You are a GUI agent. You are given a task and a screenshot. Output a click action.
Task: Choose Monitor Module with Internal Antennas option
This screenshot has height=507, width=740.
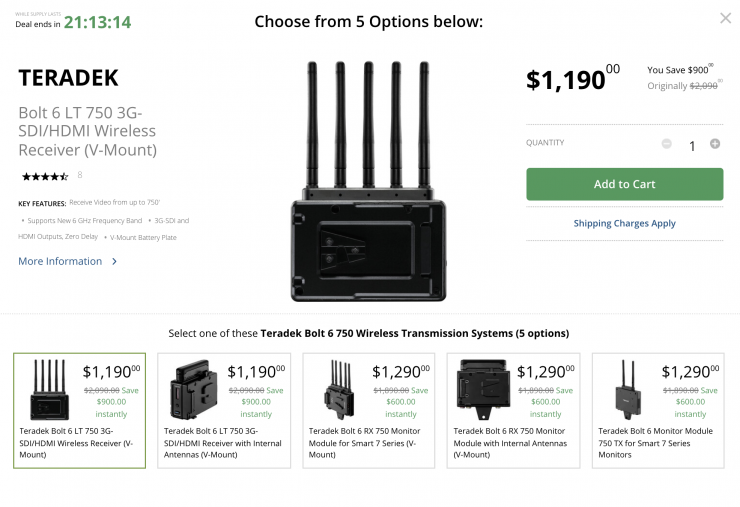(x=514, y=444)
